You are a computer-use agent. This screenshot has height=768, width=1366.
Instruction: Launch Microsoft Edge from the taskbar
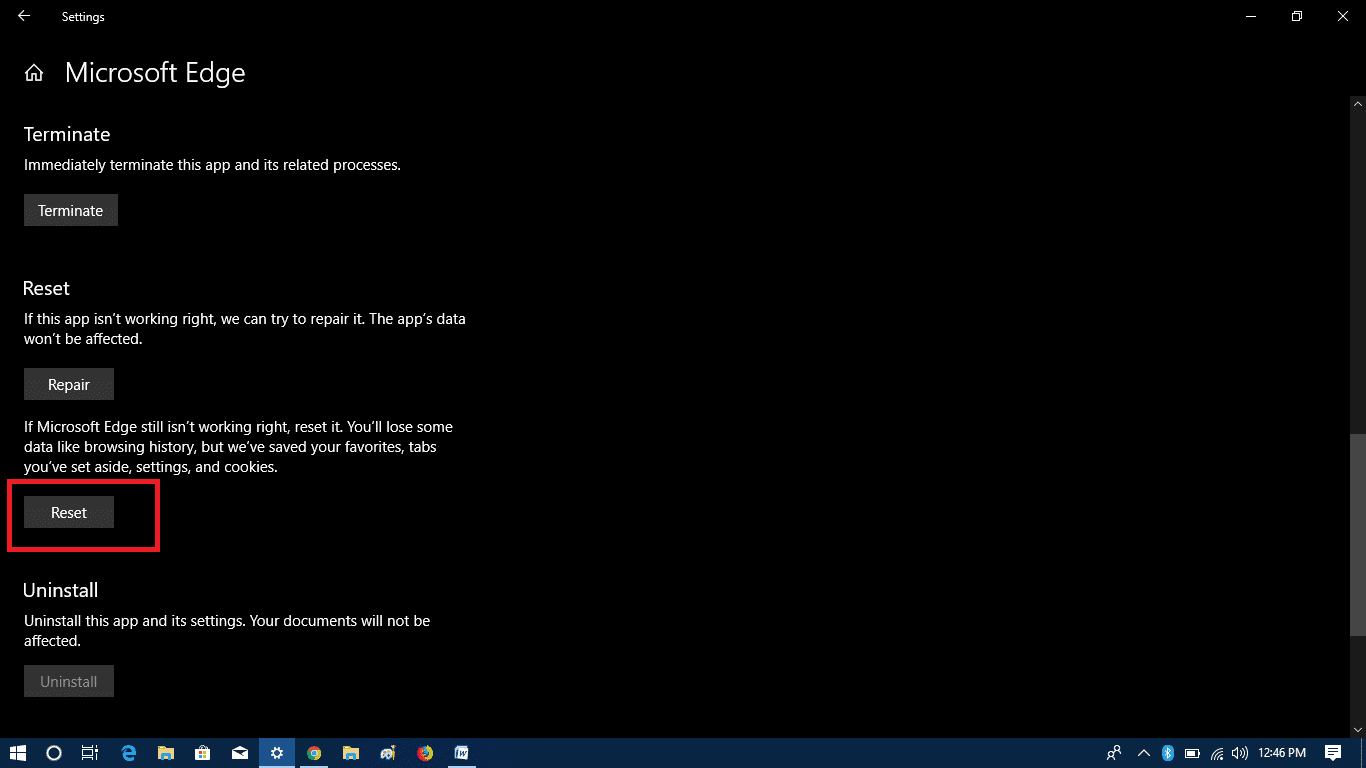click(129, 753)
